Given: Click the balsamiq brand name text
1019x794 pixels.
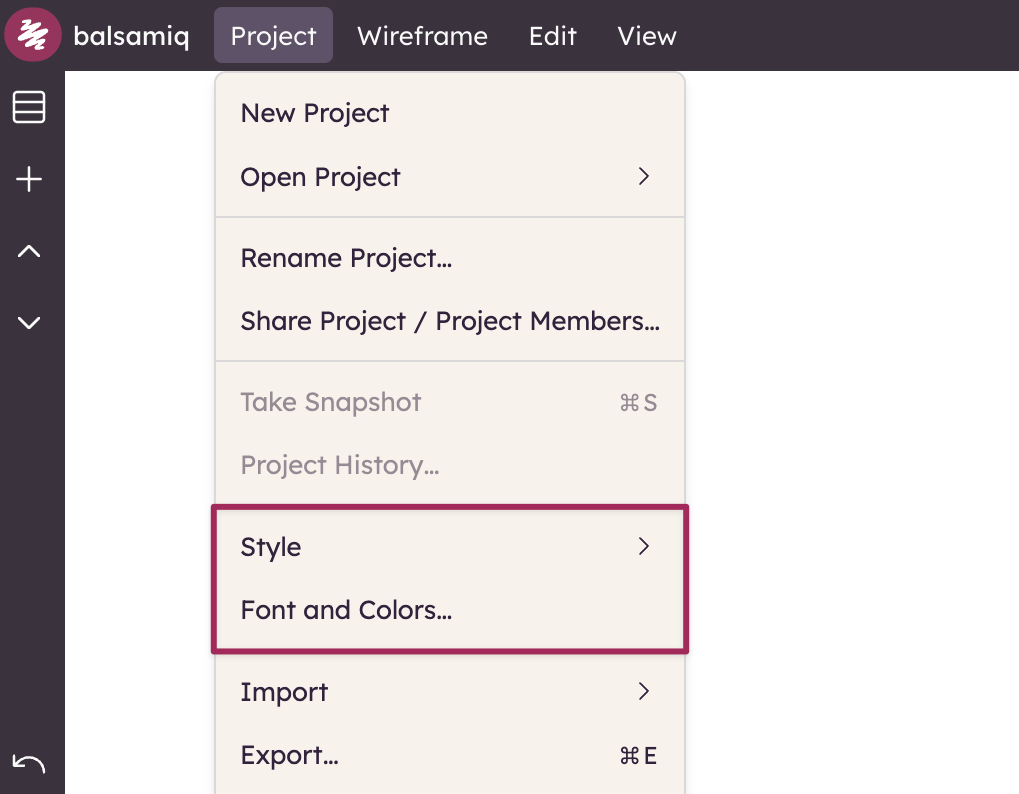Looking at the screenshot, I should pyautogui.click(x=131, y=36).
